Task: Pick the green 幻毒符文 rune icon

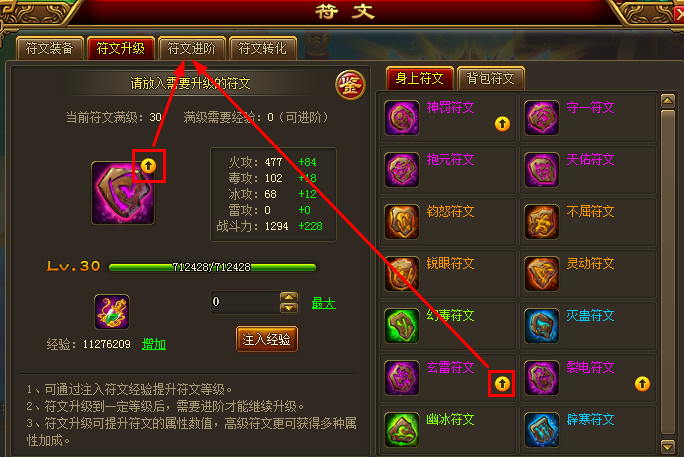Action: [402, 326]
